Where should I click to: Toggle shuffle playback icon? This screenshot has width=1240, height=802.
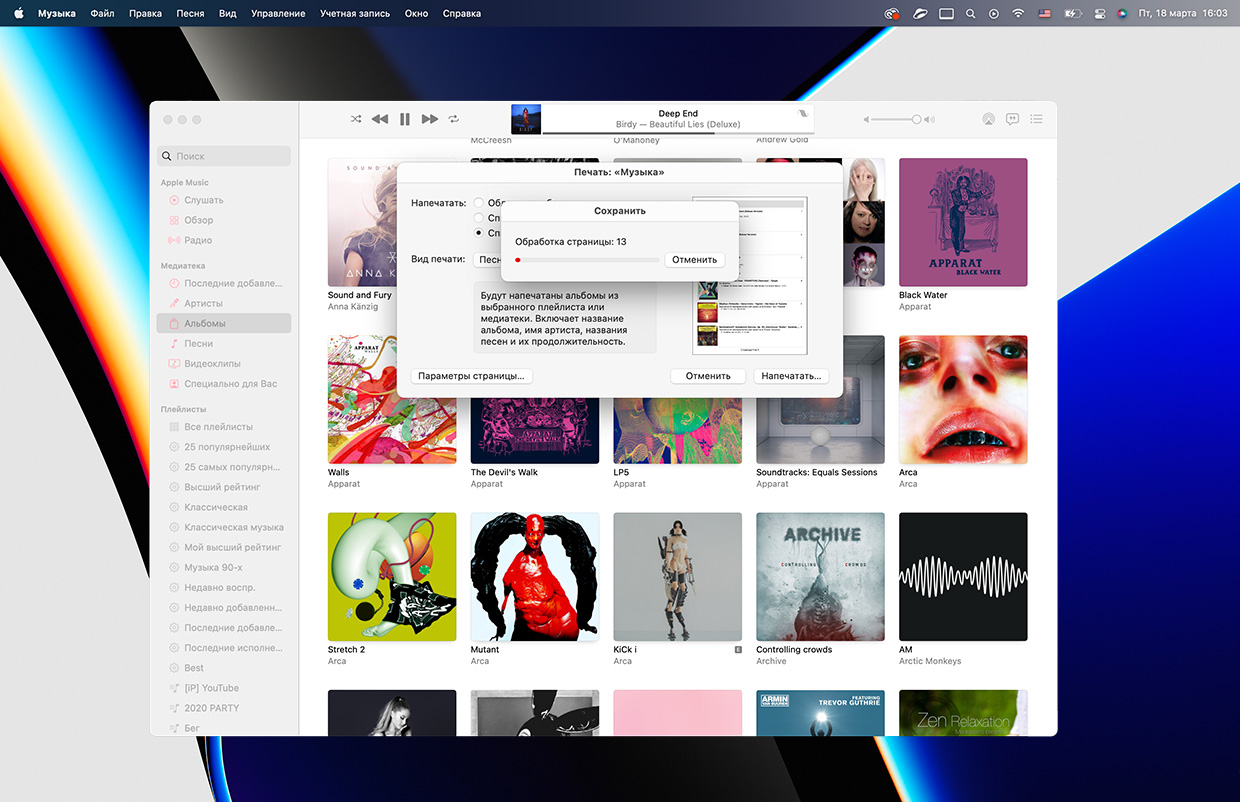click(356, 119)
